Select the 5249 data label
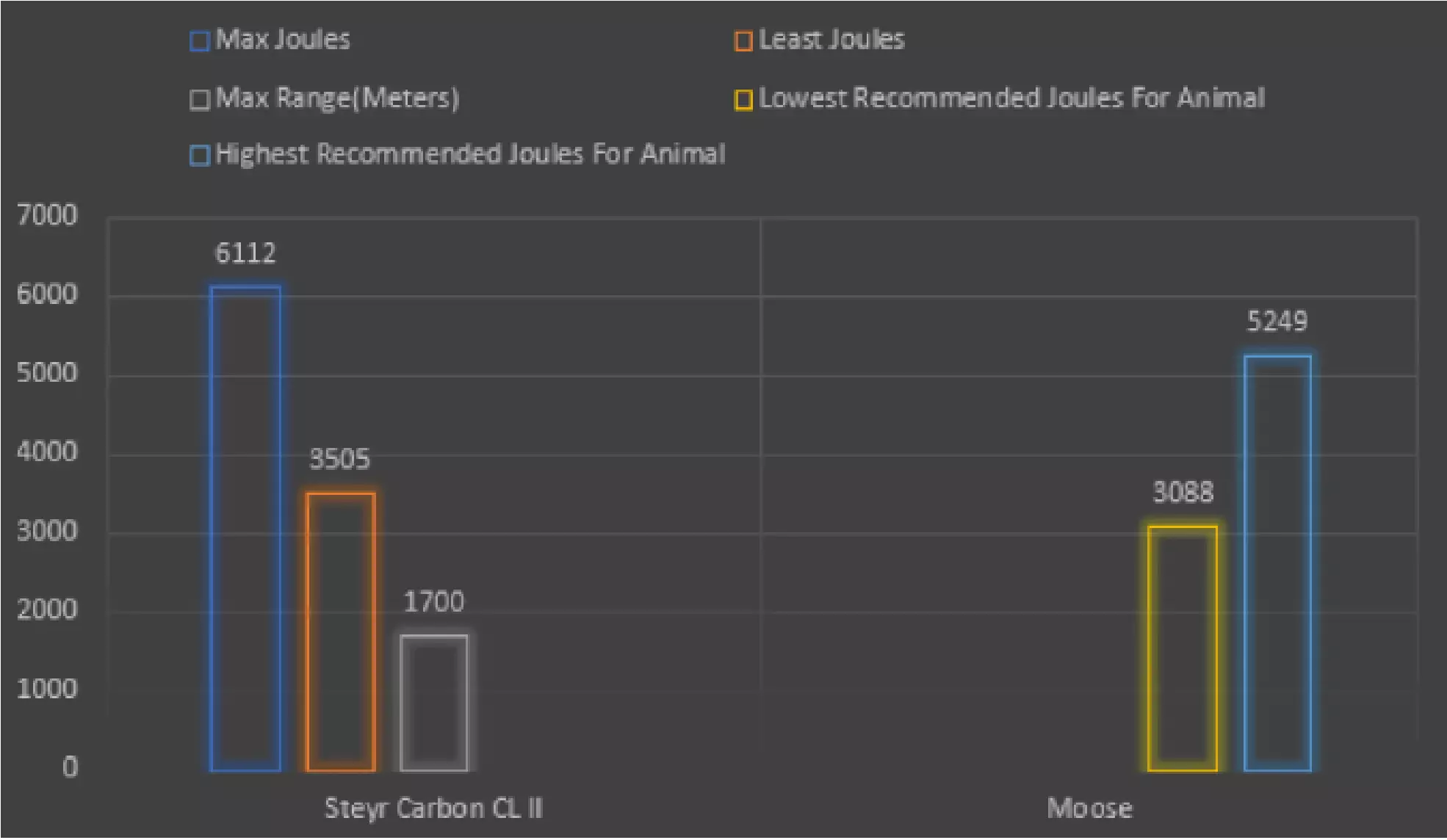Image resolution: width=1447 pixels, height=840 pixels. pos(1277,322)
